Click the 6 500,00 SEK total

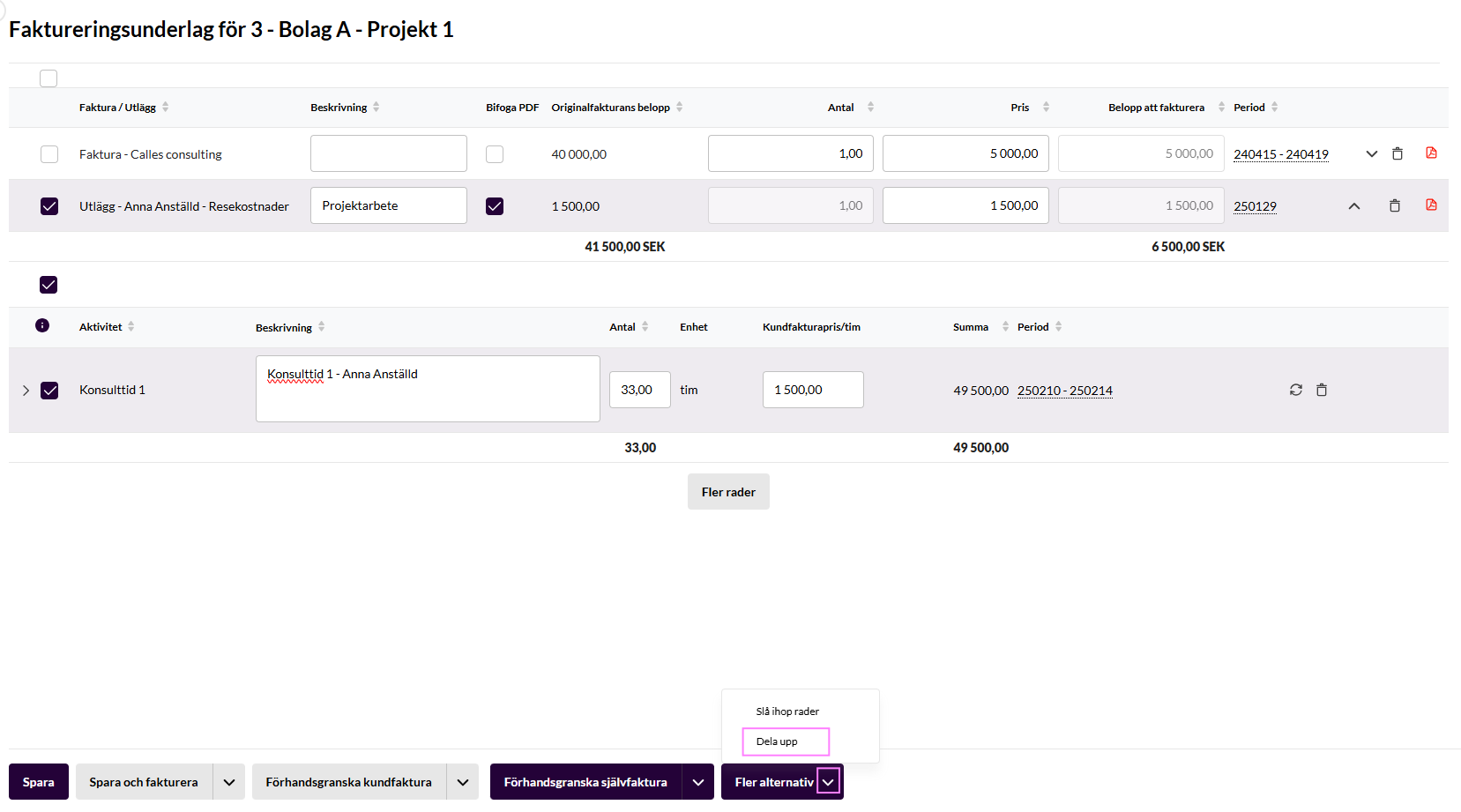[1189, 247]
